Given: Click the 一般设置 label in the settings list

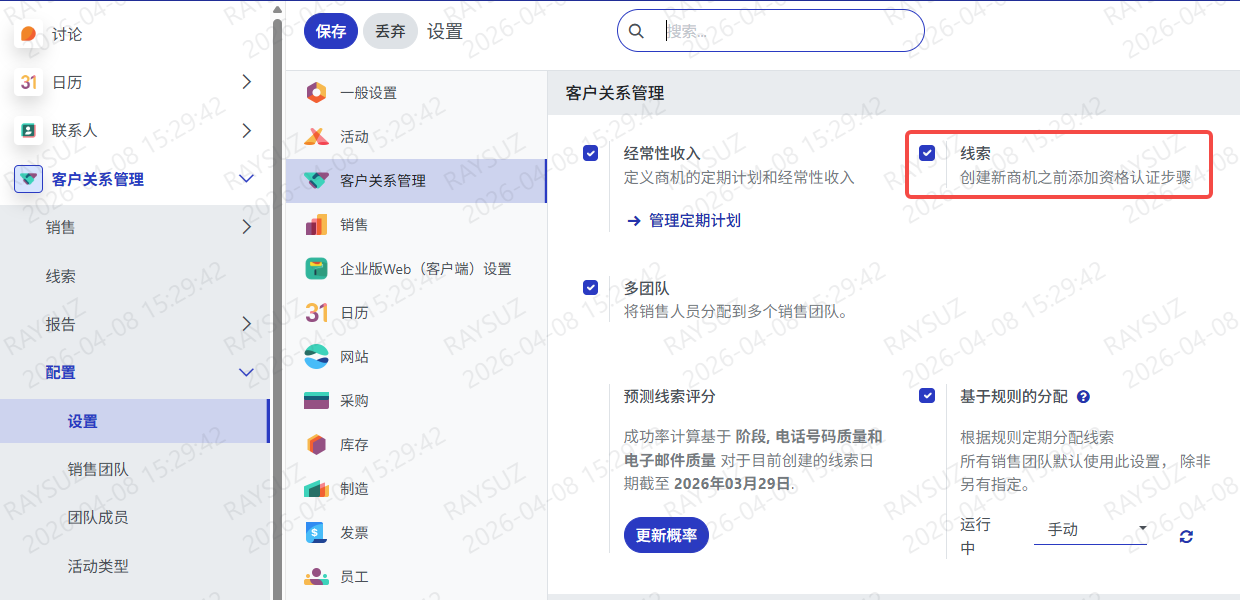Looking at the screenshot, I should 368,93.
